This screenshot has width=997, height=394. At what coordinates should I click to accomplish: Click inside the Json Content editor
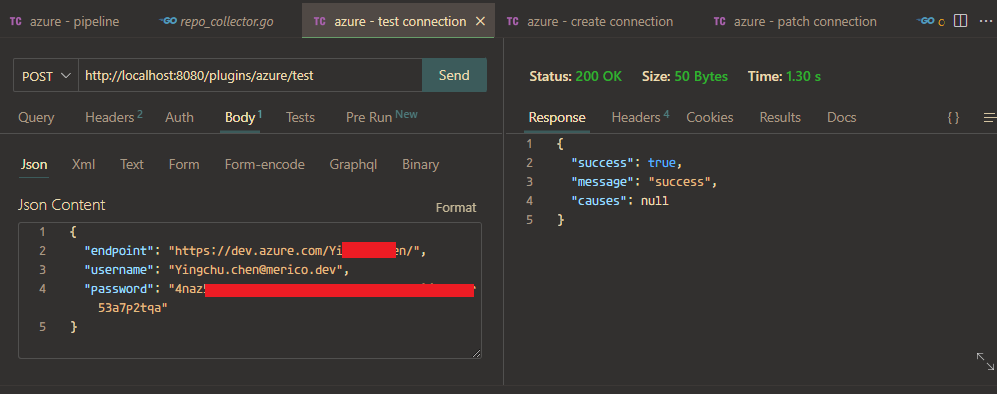click(250, 290)
